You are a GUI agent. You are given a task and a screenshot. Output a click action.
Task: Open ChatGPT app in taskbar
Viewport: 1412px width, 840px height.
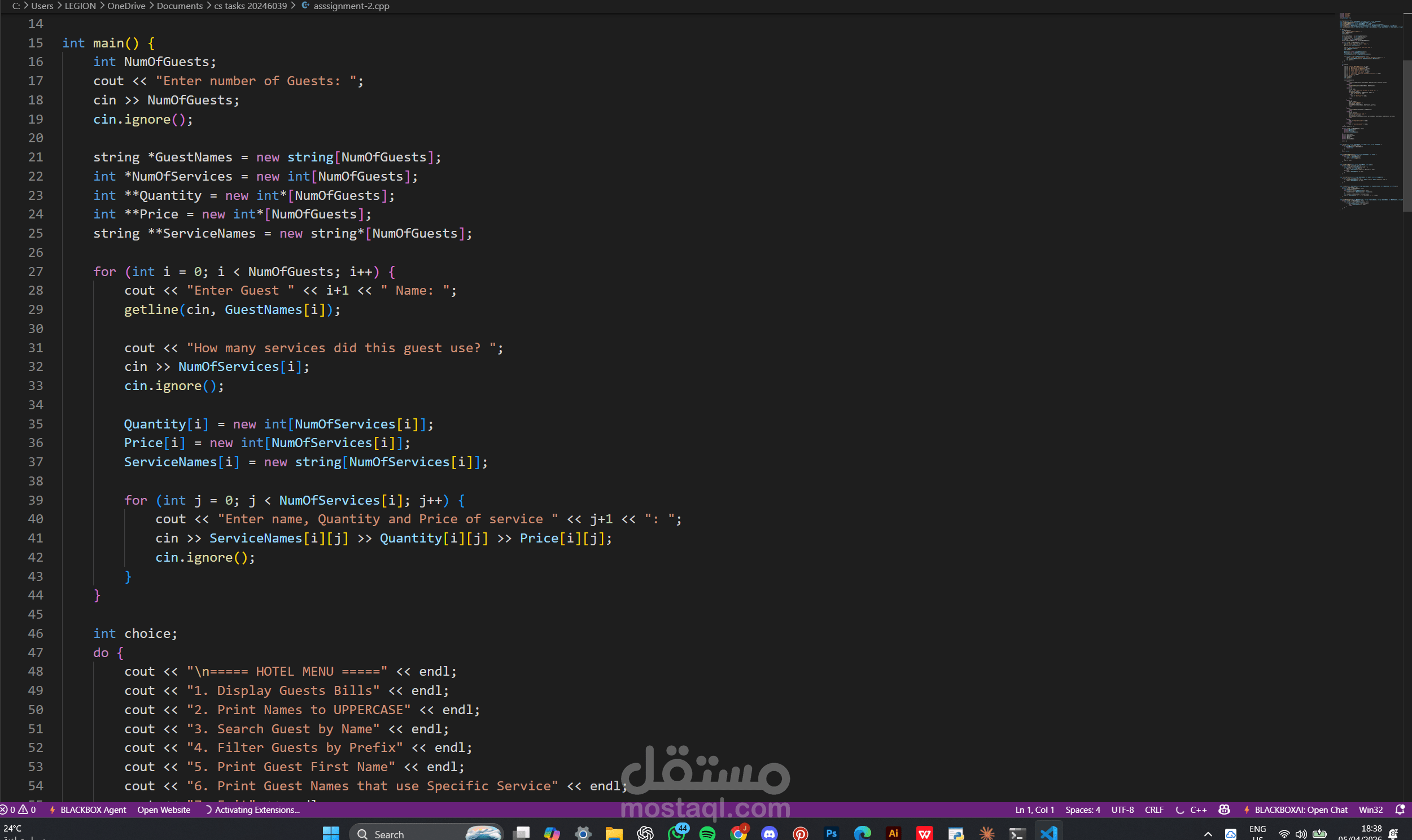645,833
